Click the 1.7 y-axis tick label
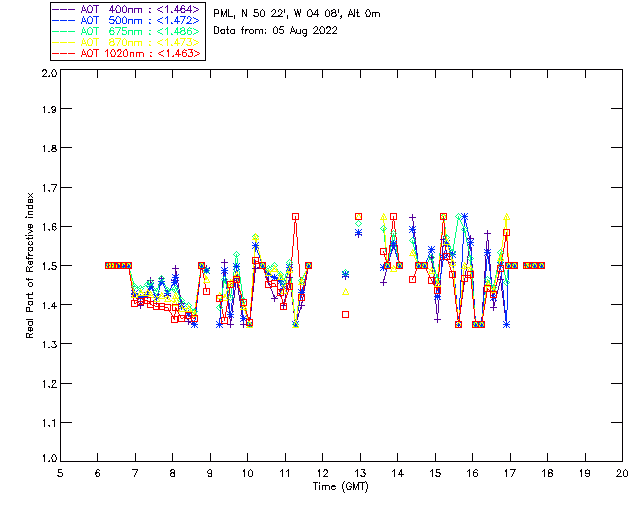The image size is (640, 512). coord(48,189)
